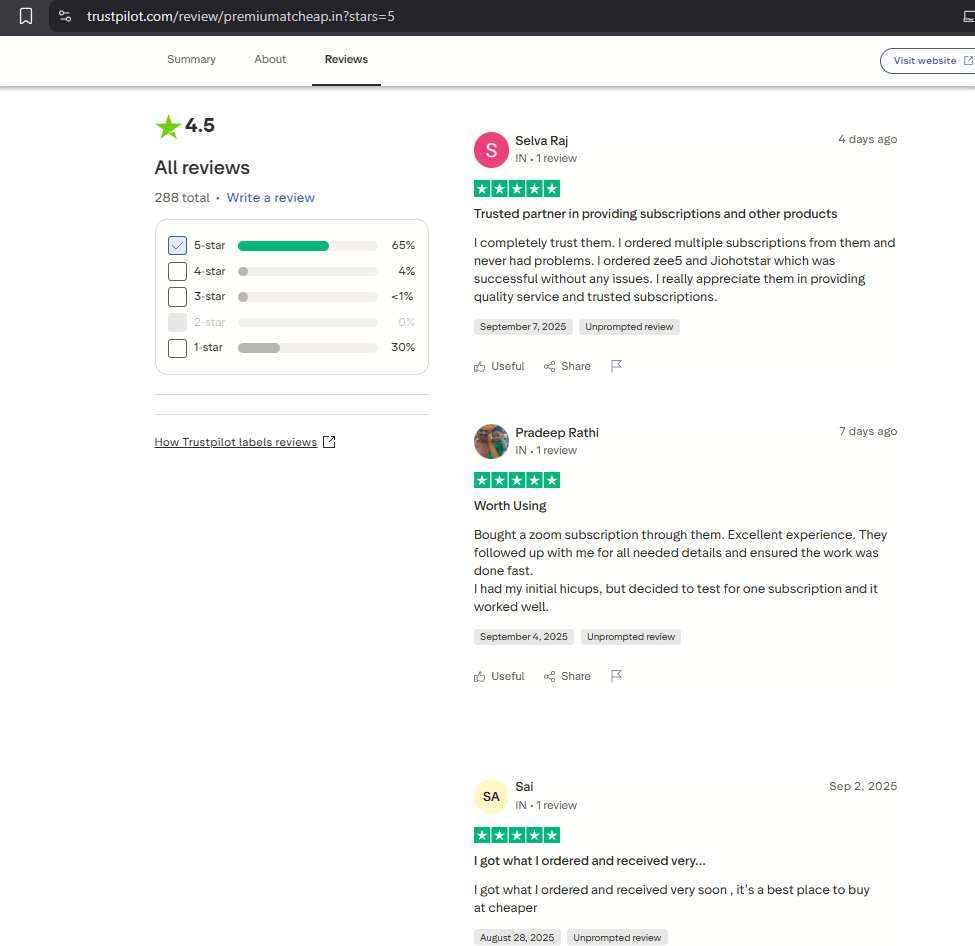Switch to the Summary tab
Image resolution: width=975 pixels, height=946 pixels.
coord(191,60)
